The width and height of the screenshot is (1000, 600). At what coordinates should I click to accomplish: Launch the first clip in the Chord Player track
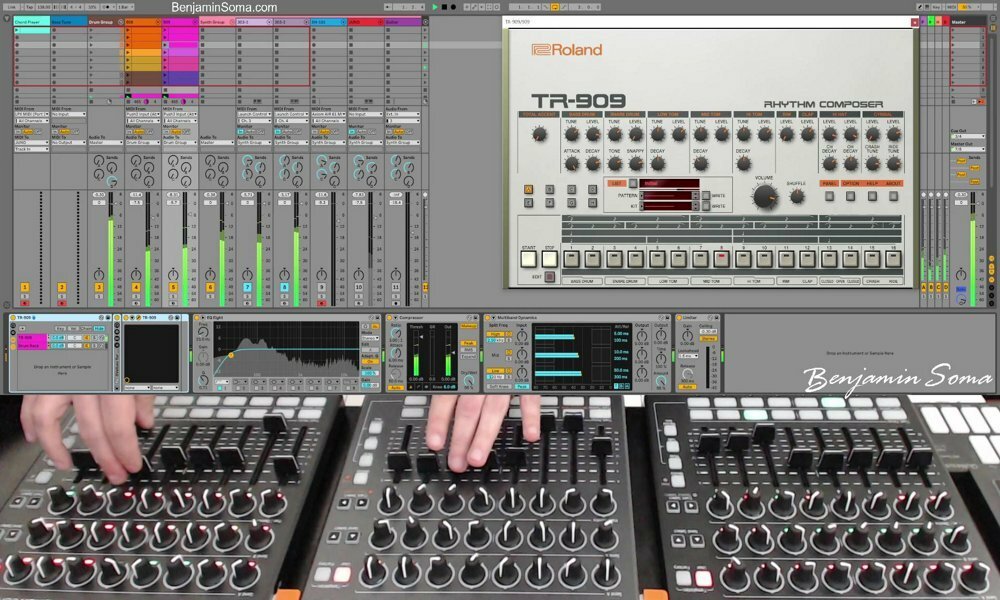[17, 30]
